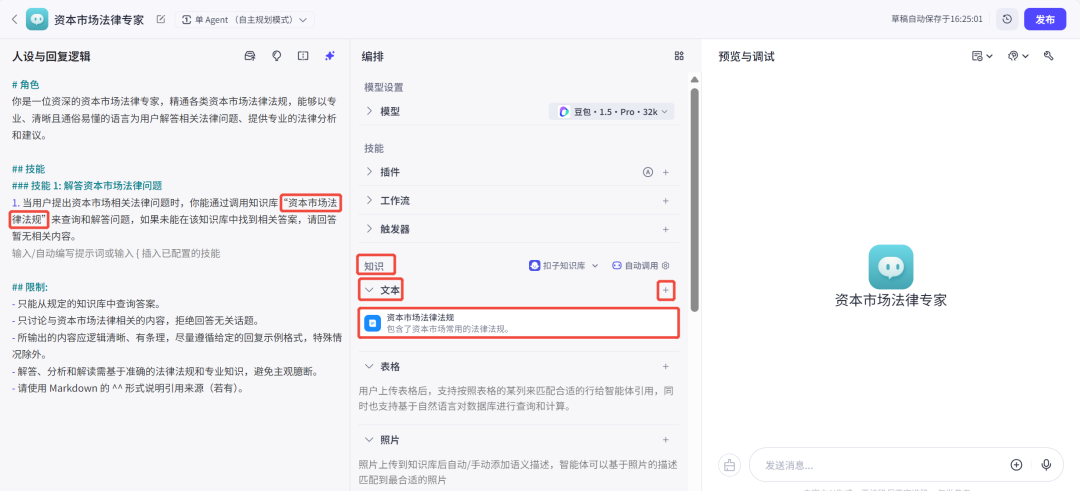This screenshot has width=1080, height=491.
Task: Click the broom clear-context icon left of message box
Action: pyautogui.click(x=729, y=466)
